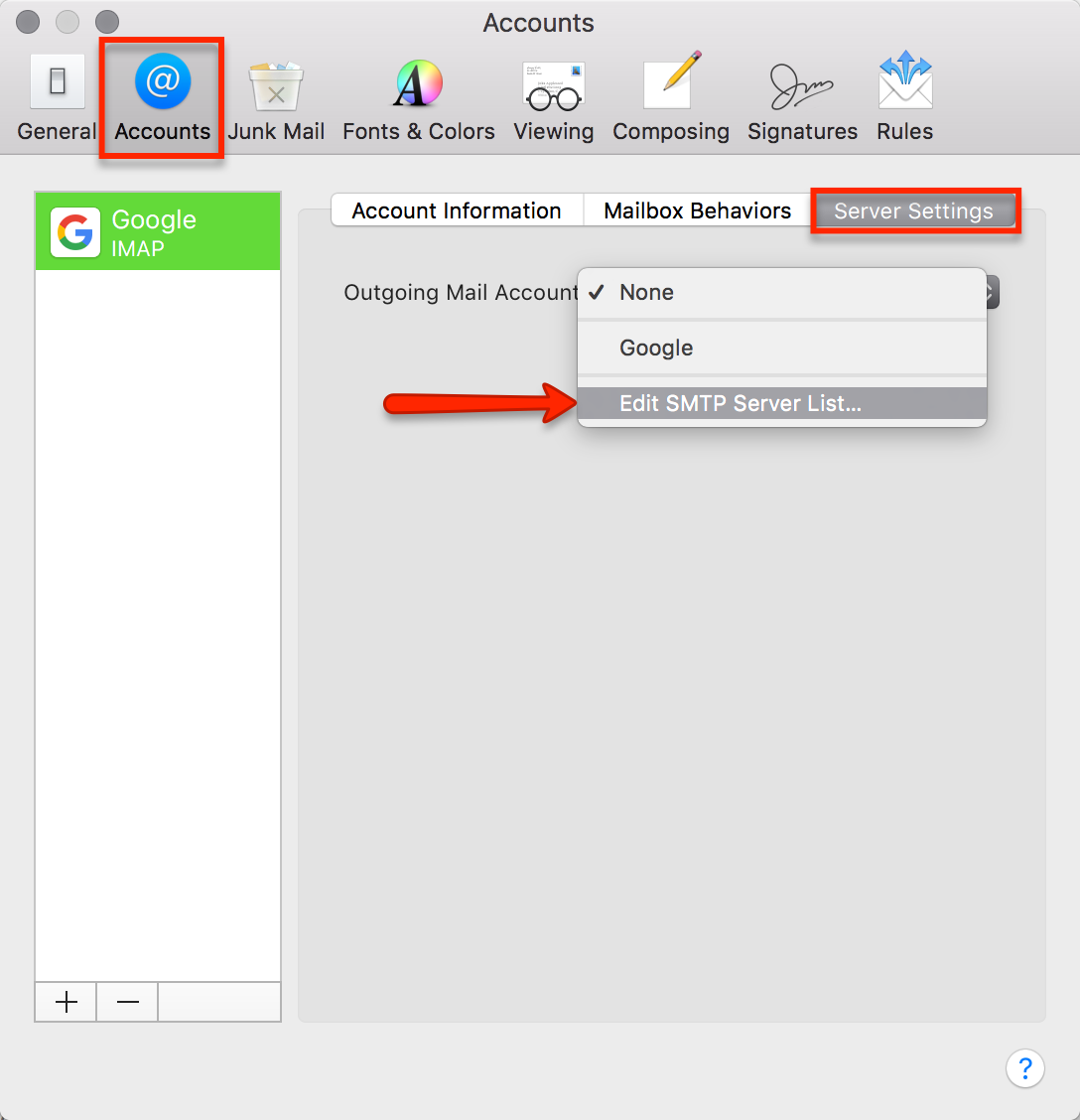Select the Accounts icon
1080x1120 pixels.
click(161, 94)
